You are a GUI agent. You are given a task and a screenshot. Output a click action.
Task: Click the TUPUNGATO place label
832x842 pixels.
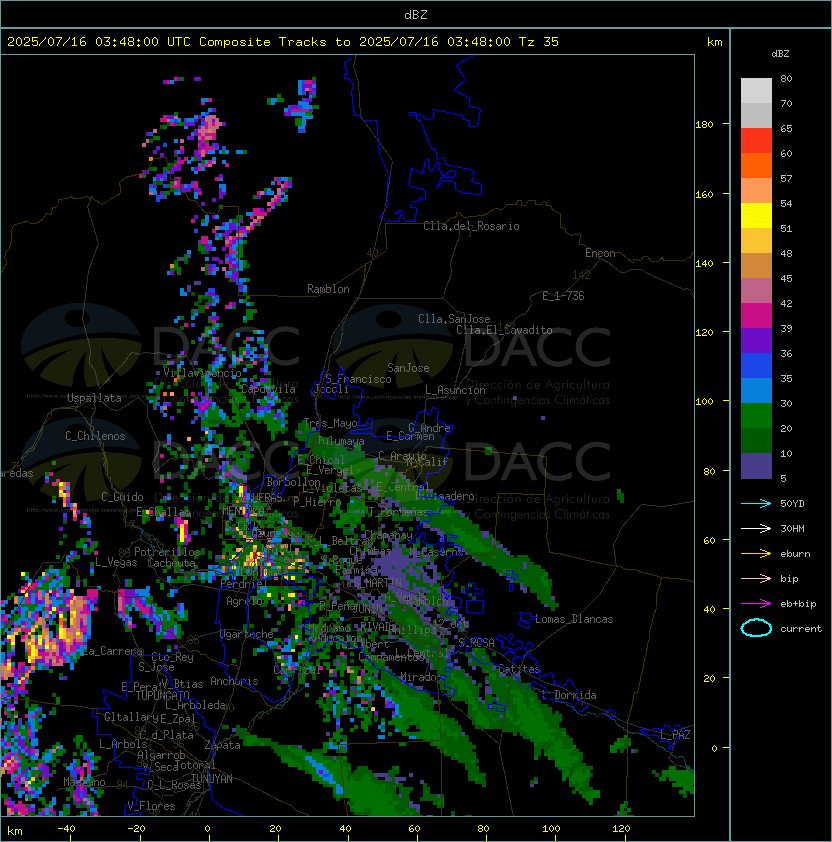(x=162, y=696)
